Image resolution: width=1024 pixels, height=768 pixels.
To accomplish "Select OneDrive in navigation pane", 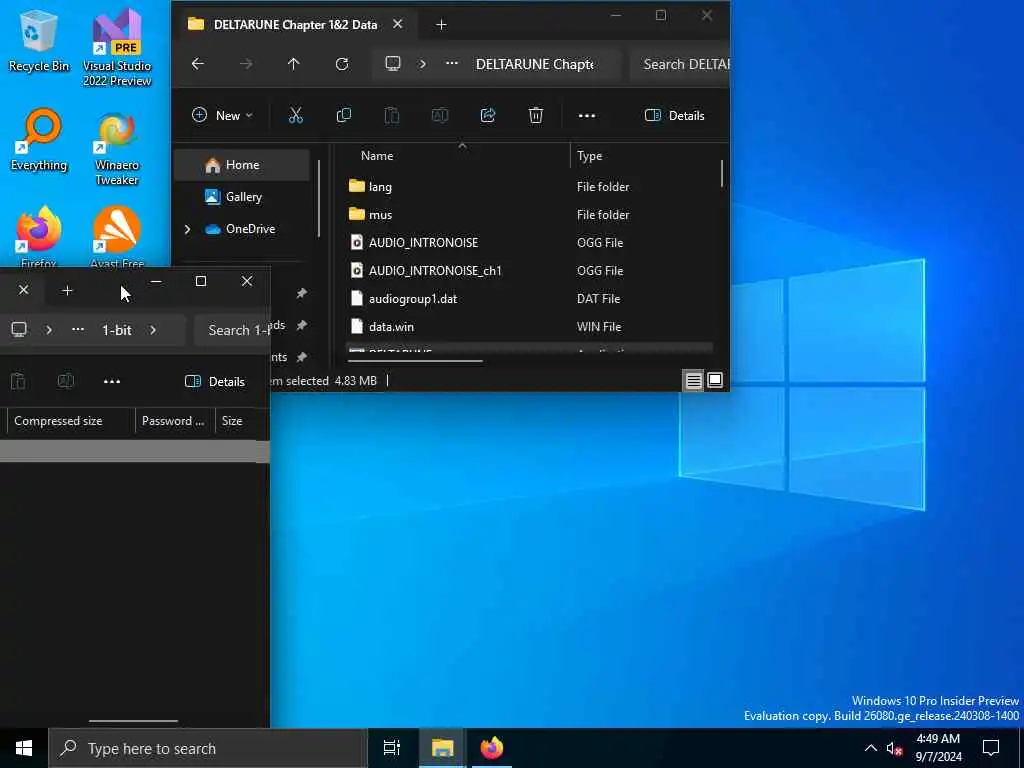I will point(241,229).
